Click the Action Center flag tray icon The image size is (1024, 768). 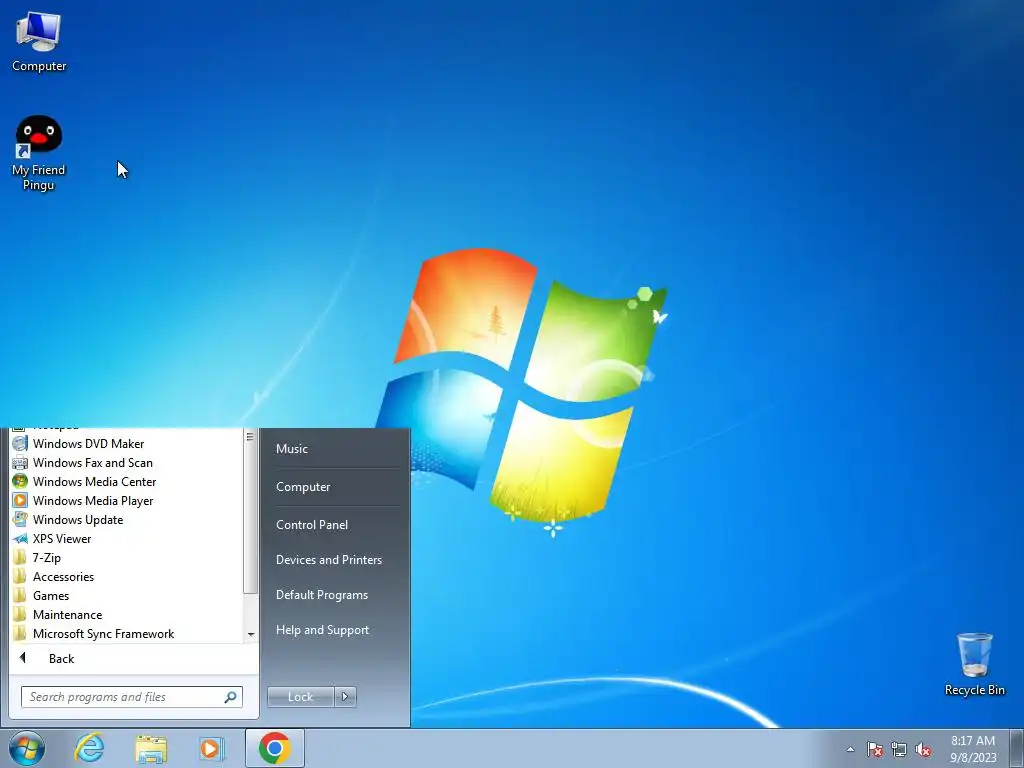(x=874, y=749)
